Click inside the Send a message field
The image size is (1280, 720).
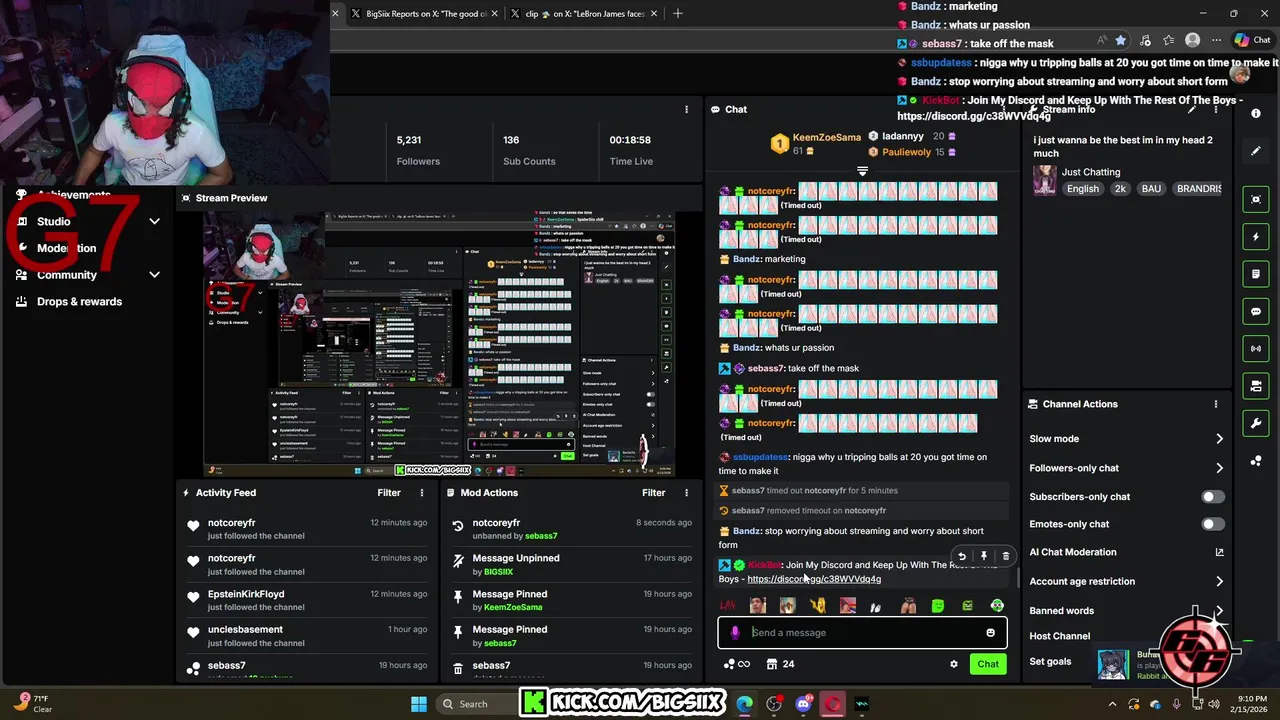click(x=862, y=632)
